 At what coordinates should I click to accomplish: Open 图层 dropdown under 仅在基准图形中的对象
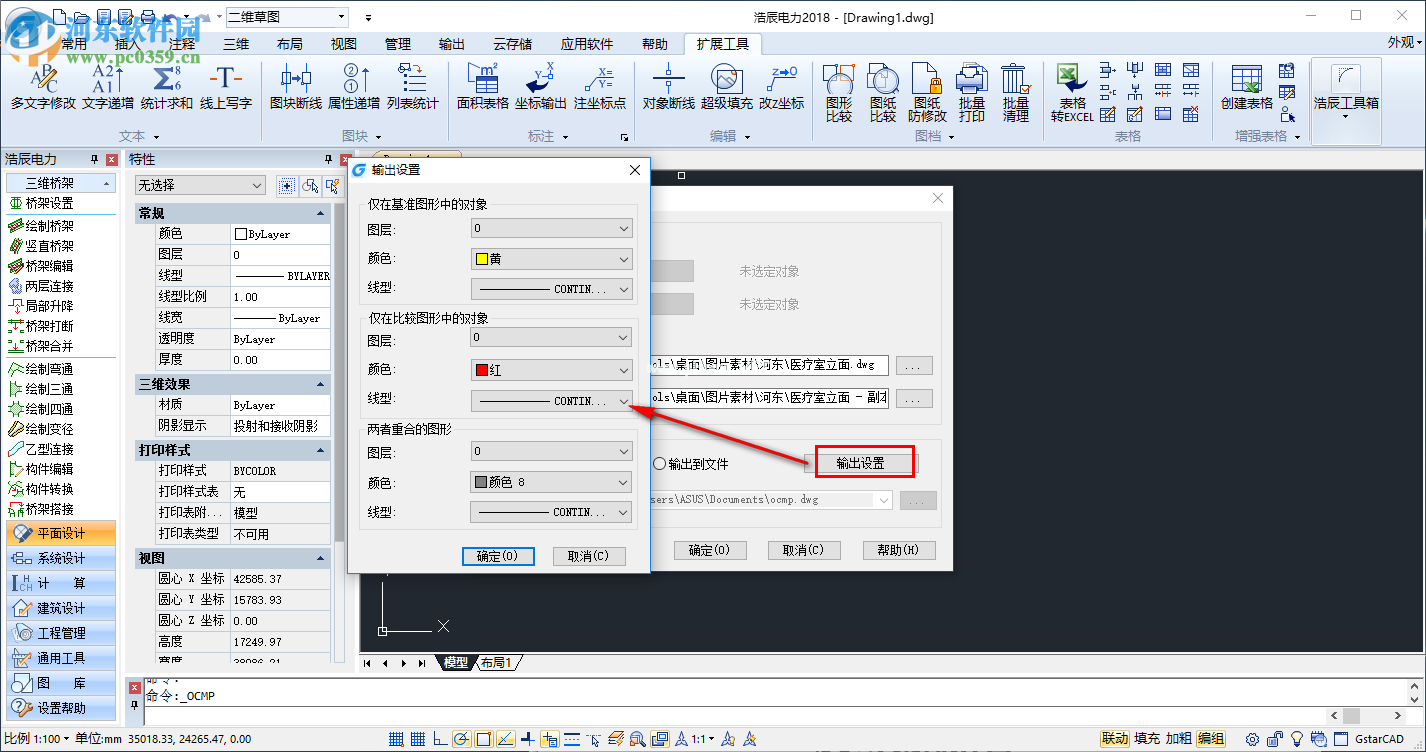click(552, 229)
